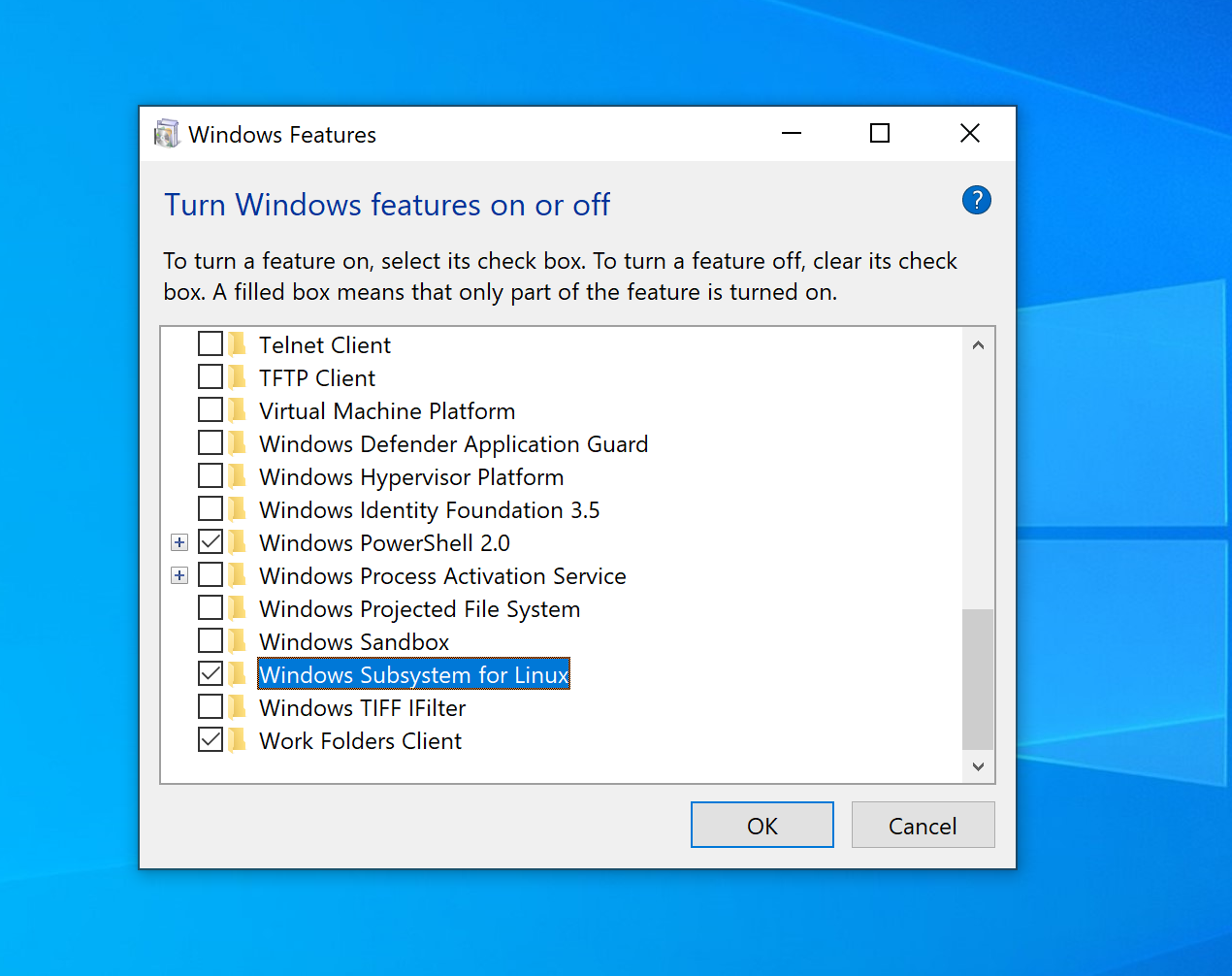The height and width of the screenshot is (976, 1232).
Task: Select the Work Folders Client label
Action: (x=361, y=741)
